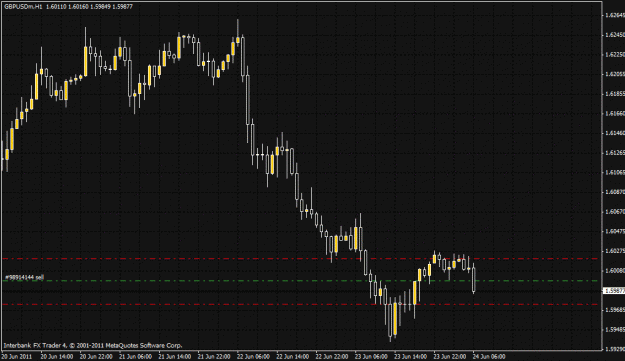Click the 20 Jun 22:00 time label
This screenshot has width=625, height=361.
click(x=96, y=356)
